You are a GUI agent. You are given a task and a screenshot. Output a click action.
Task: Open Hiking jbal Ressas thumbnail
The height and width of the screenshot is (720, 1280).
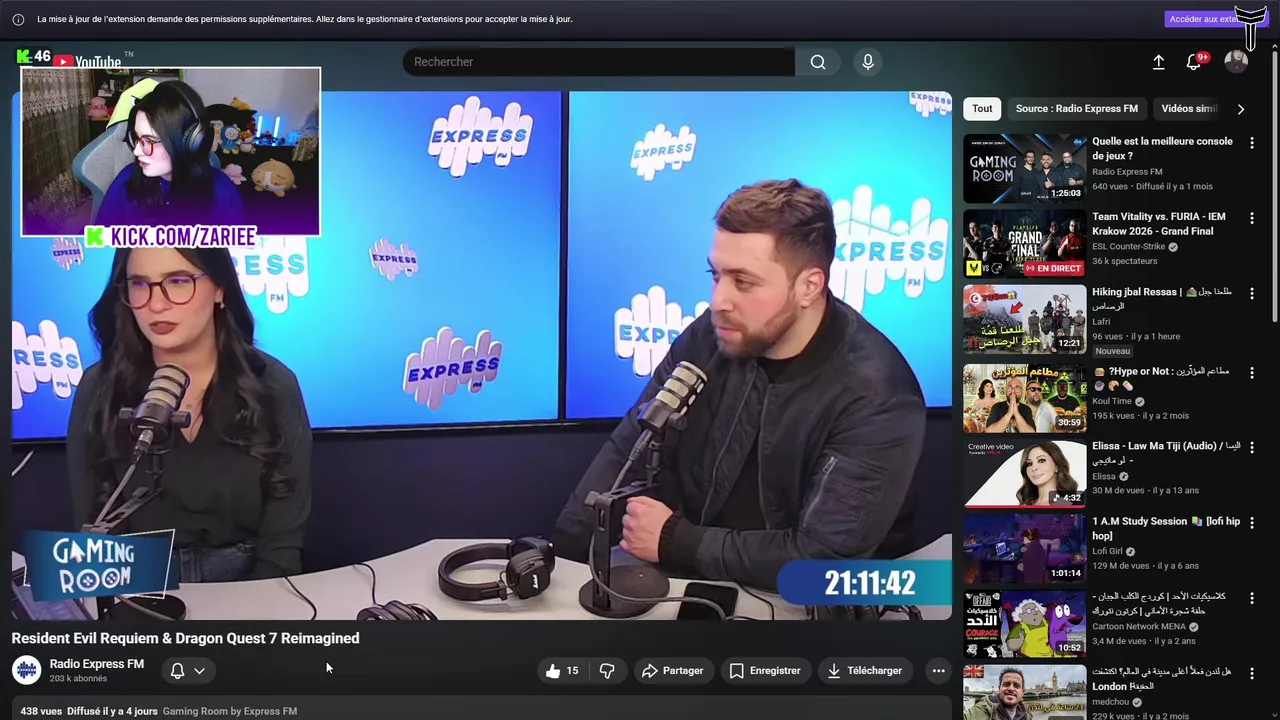click(1024, 319)
